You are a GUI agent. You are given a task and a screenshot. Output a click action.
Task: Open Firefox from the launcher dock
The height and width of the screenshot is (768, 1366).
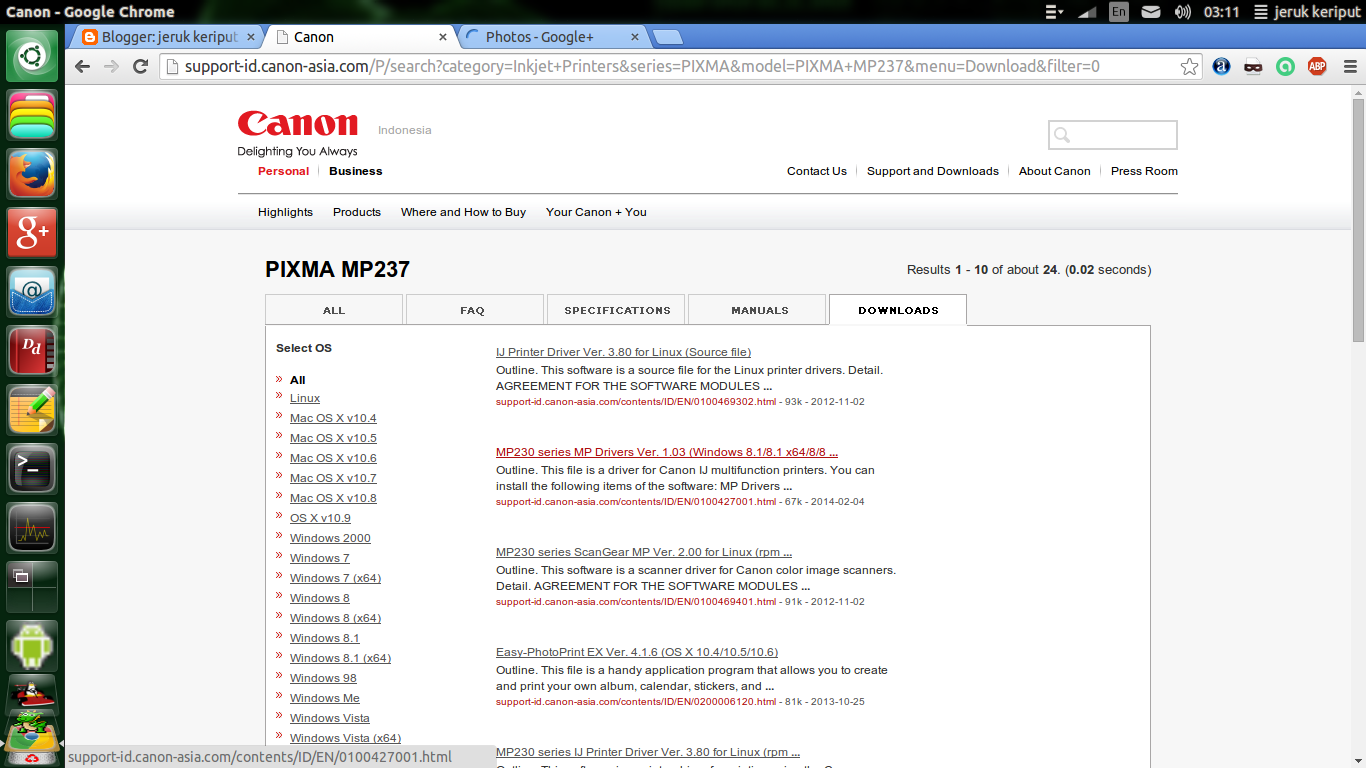pyautogui.click(x=31, y=172)
